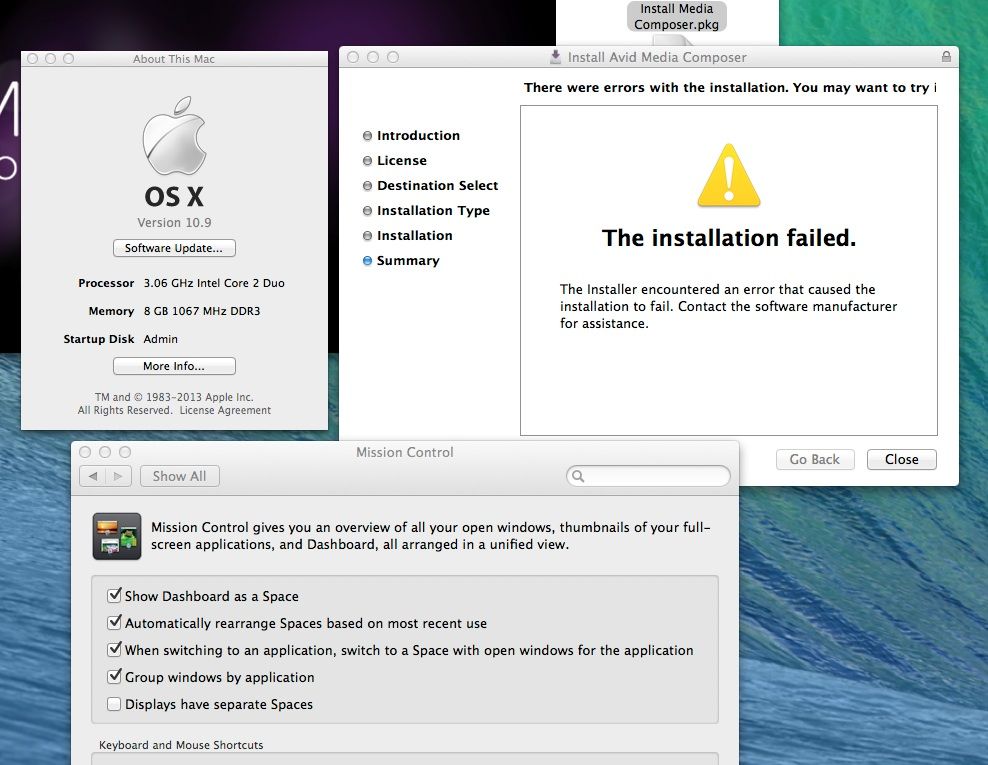This screenshot has height=765, width=988.
Task: Click the Version 10.9 text
Action: pyautogui.click(x=175, y=222)
